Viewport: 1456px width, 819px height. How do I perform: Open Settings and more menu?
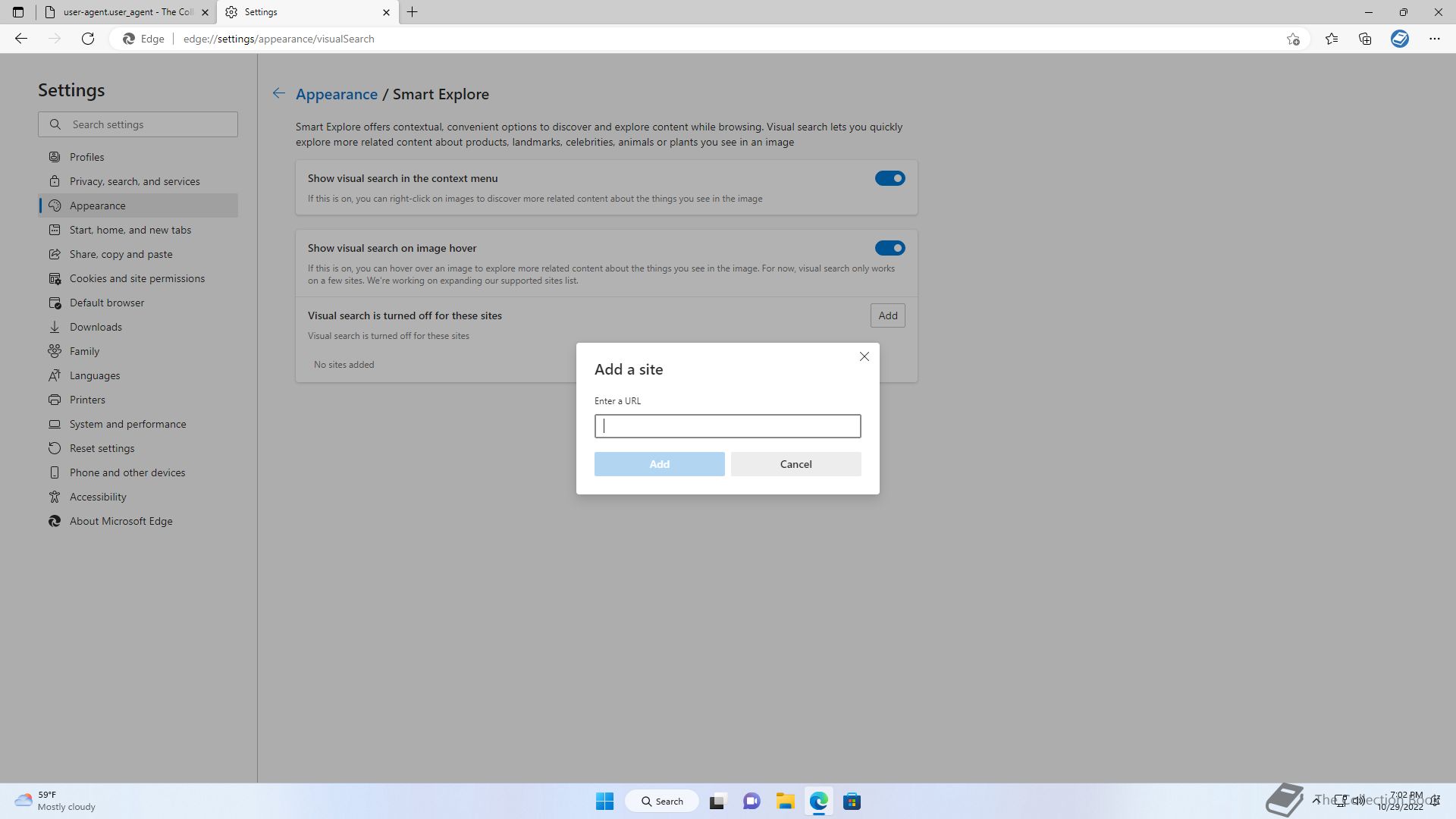coord(1435,39)
